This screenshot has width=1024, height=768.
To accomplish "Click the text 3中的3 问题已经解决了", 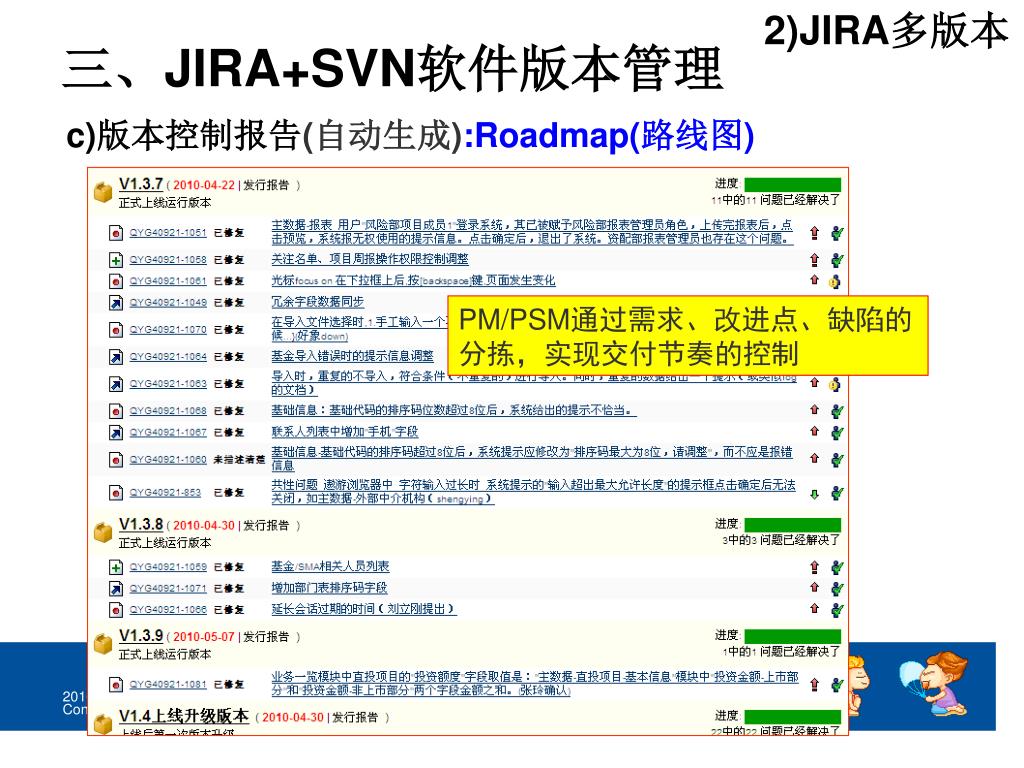I will 781,540.
